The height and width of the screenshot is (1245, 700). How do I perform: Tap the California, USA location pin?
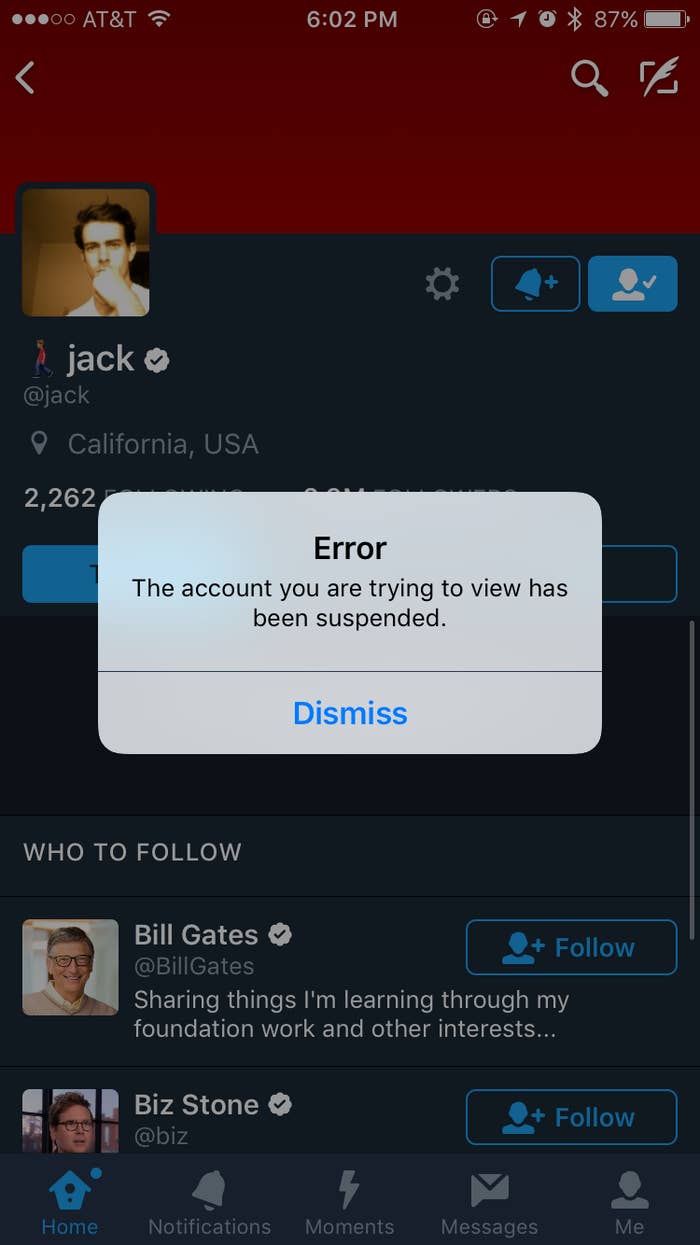tap(39, 443)
